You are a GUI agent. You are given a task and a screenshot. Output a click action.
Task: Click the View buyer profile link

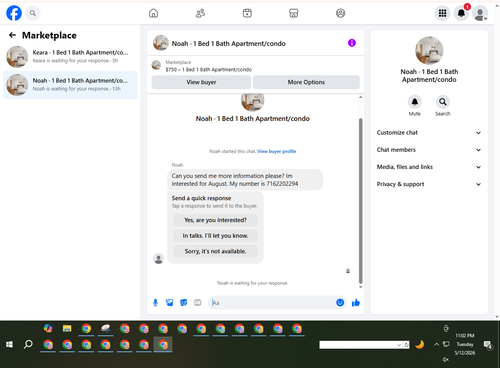(x=277, y=151)
